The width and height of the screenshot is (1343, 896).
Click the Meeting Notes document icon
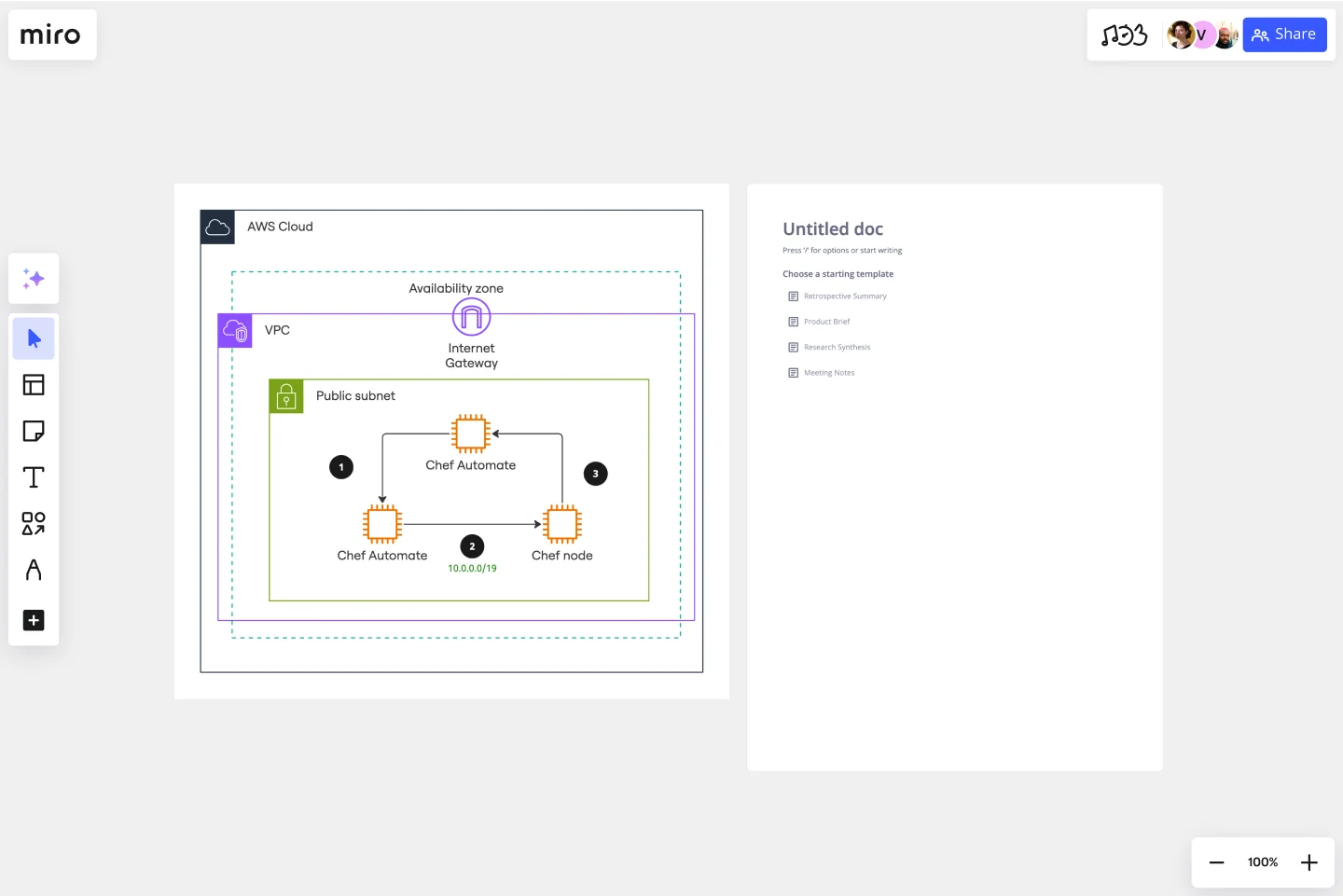coord(794,373)
